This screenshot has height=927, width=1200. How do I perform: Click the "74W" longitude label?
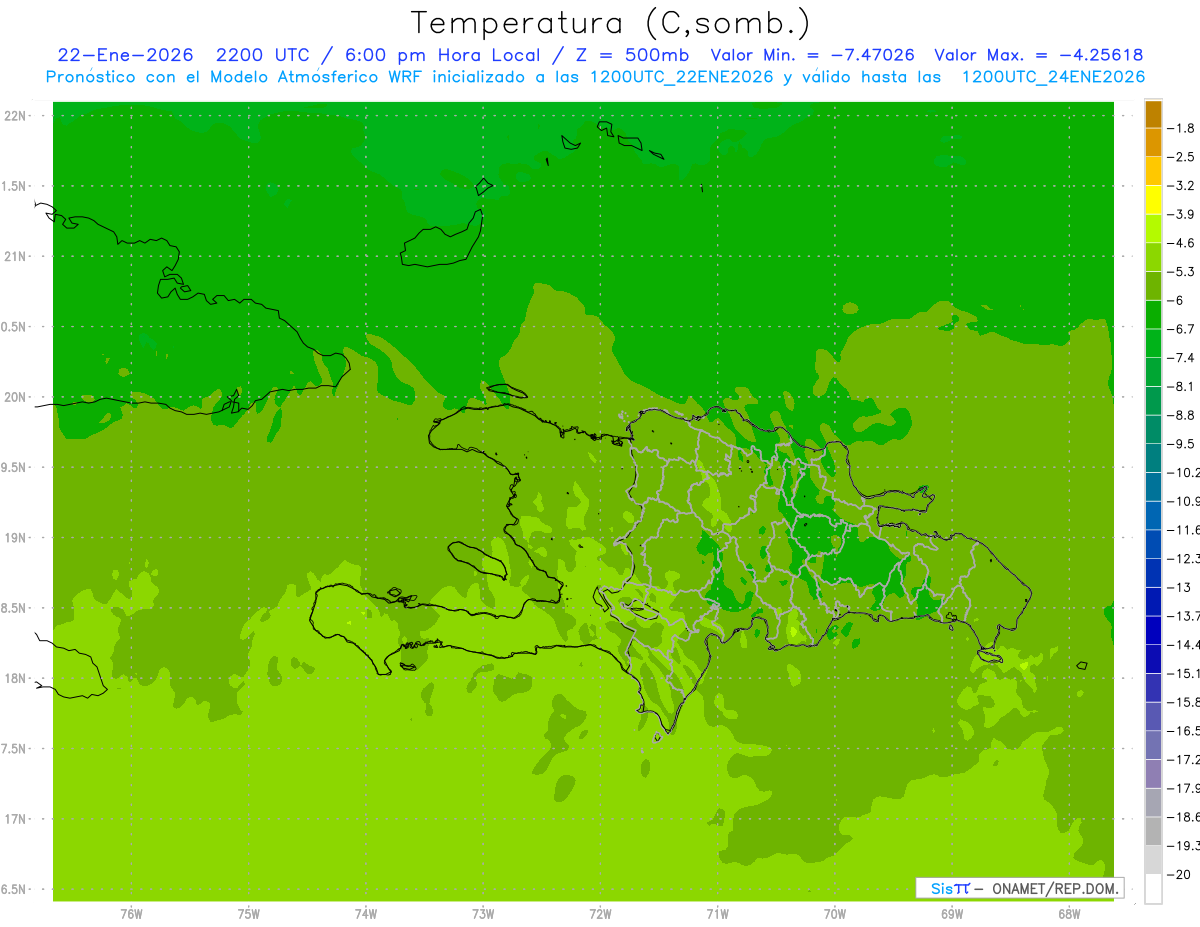[366, 914]
